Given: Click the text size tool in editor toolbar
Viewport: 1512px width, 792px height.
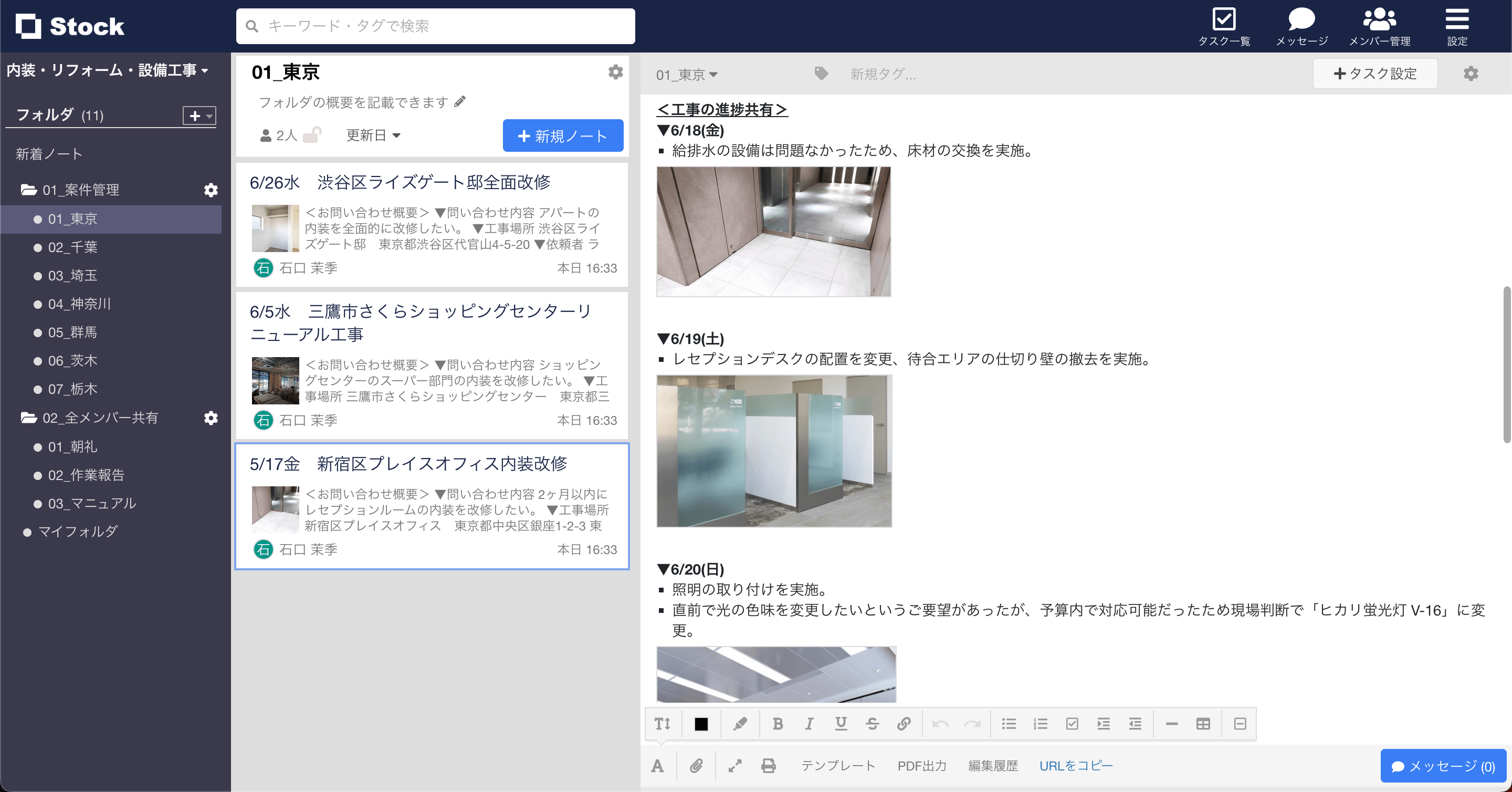Looking at the screenshot, I should click(x=663, y=723).
